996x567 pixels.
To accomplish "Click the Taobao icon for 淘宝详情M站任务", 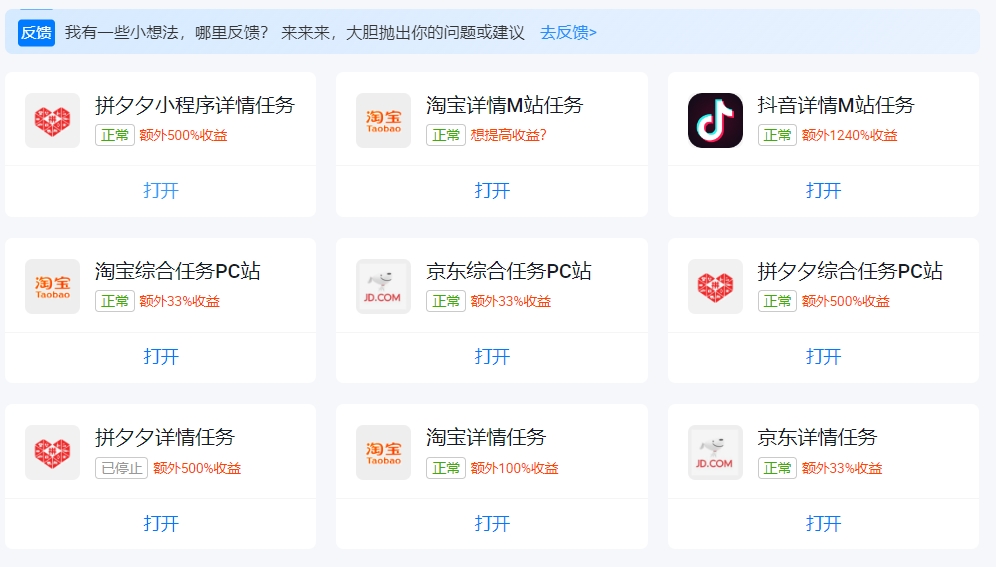I will (x=384, y=121).
